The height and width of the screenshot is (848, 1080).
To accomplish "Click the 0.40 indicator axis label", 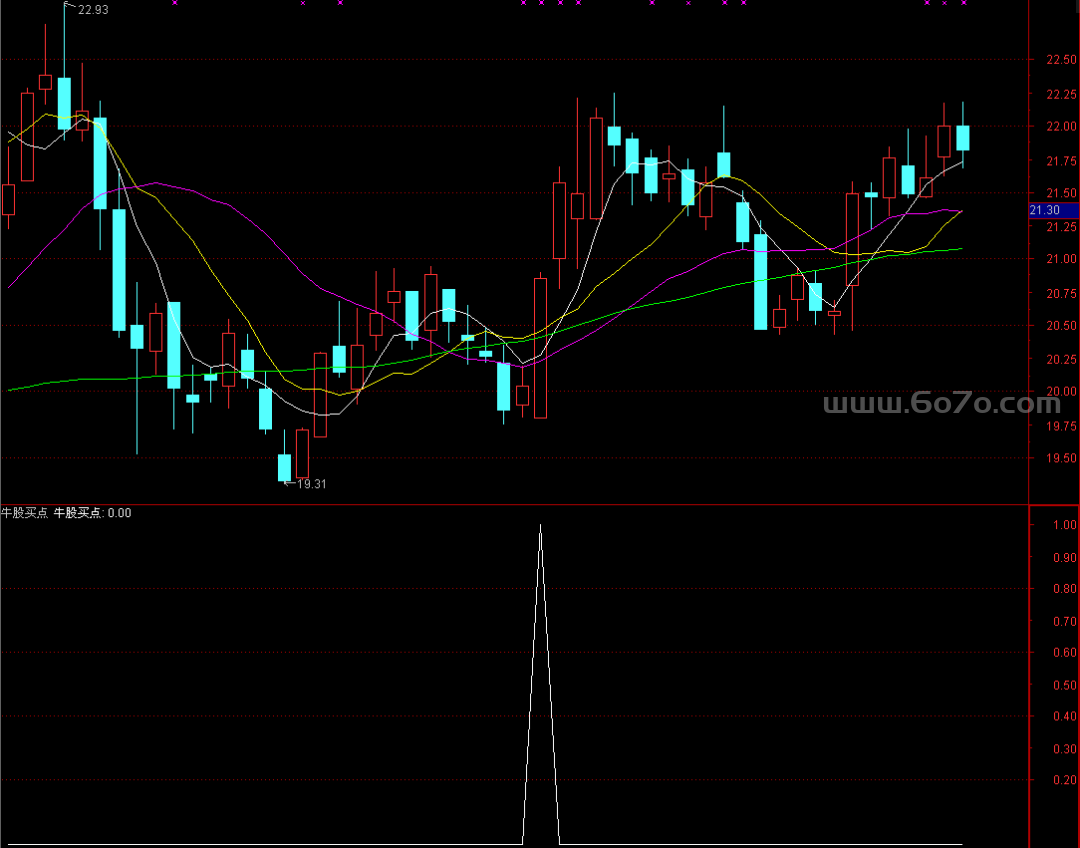I will pyautogui.click(x=1065, y=716).
